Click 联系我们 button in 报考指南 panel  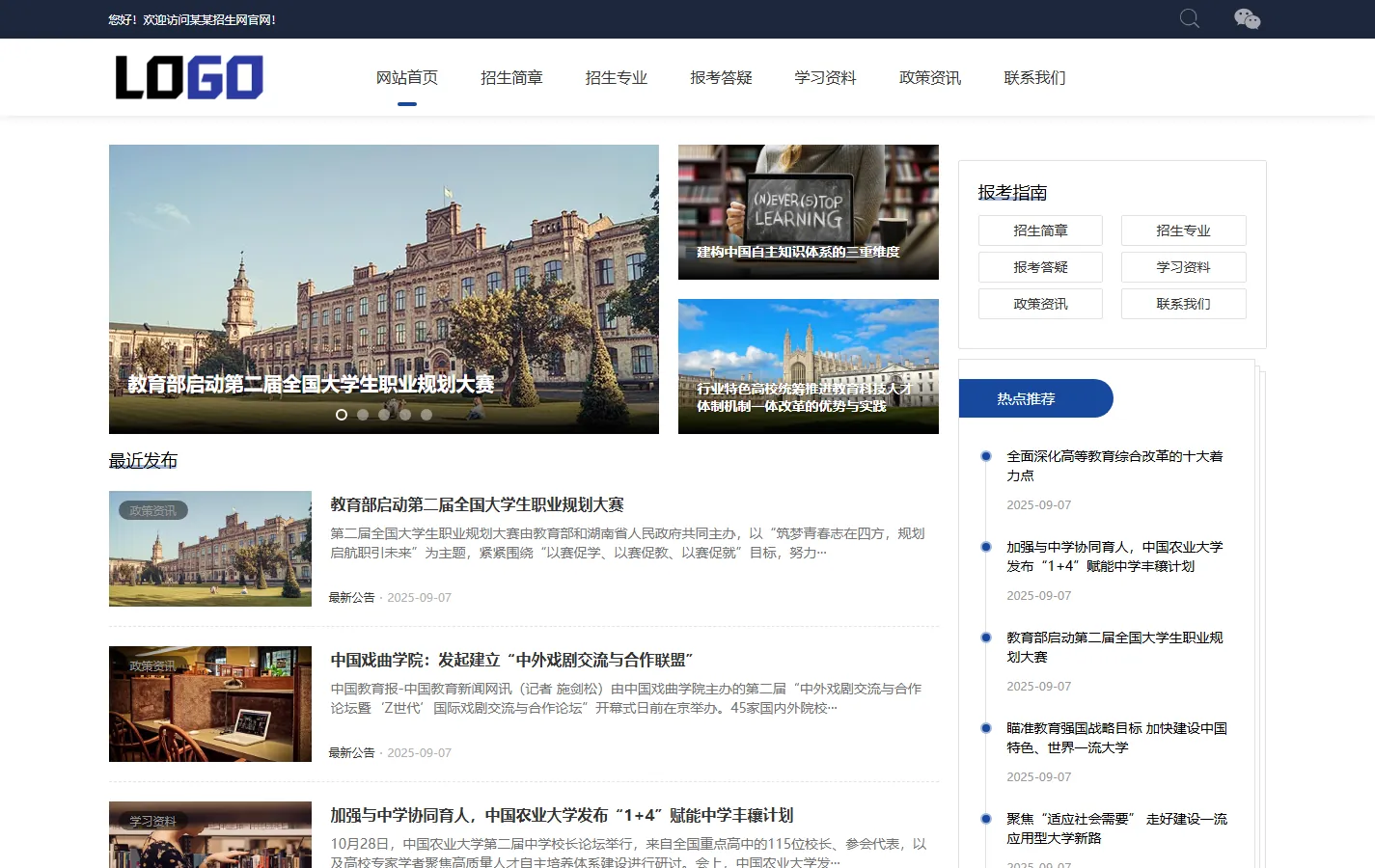click(x=1183, y=304)
